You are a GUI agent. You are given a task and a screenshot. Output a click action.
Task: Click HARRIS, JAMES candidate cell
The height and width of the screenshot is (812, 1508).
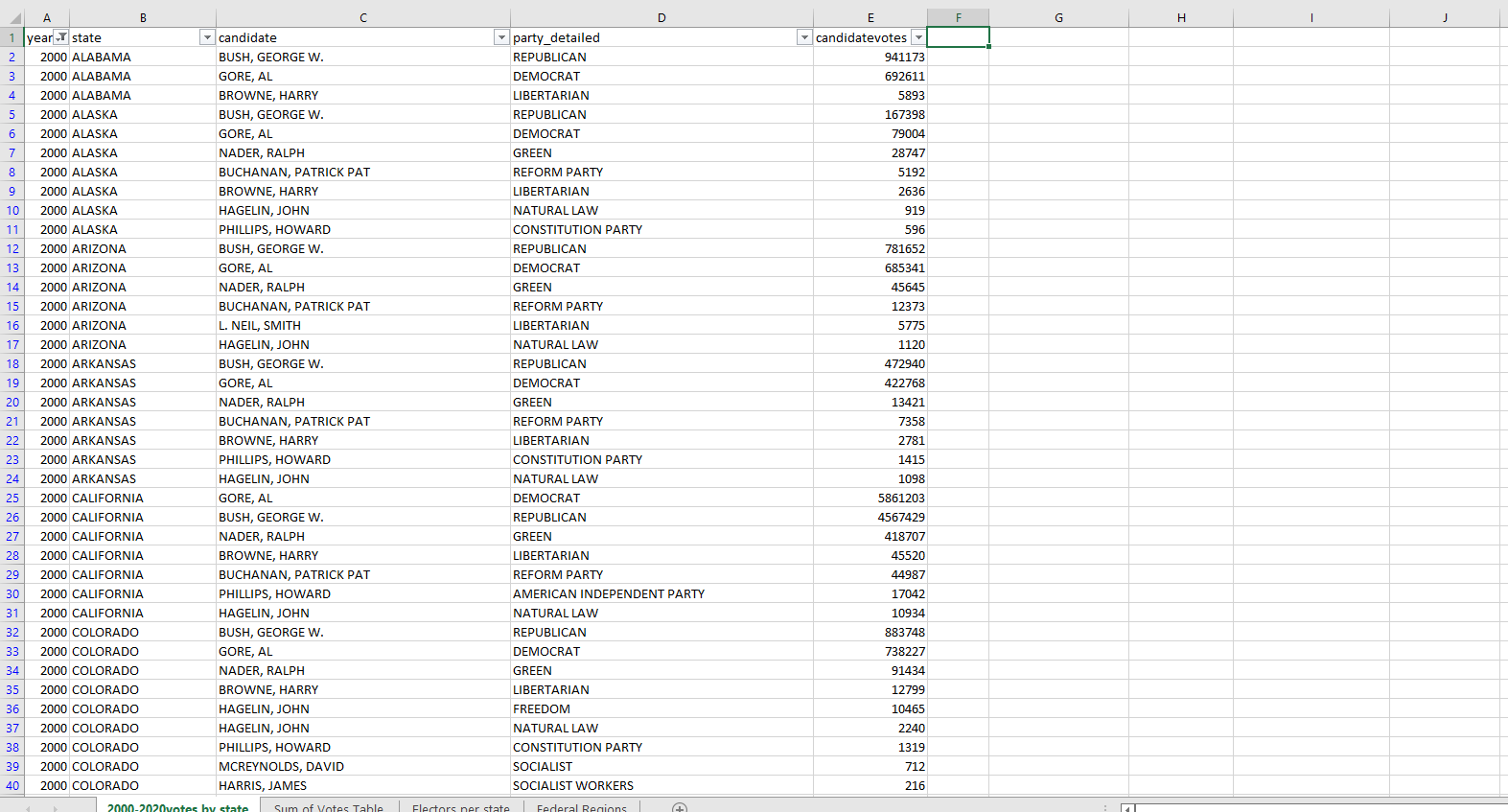pyautogui.click(x=363, y=785)
